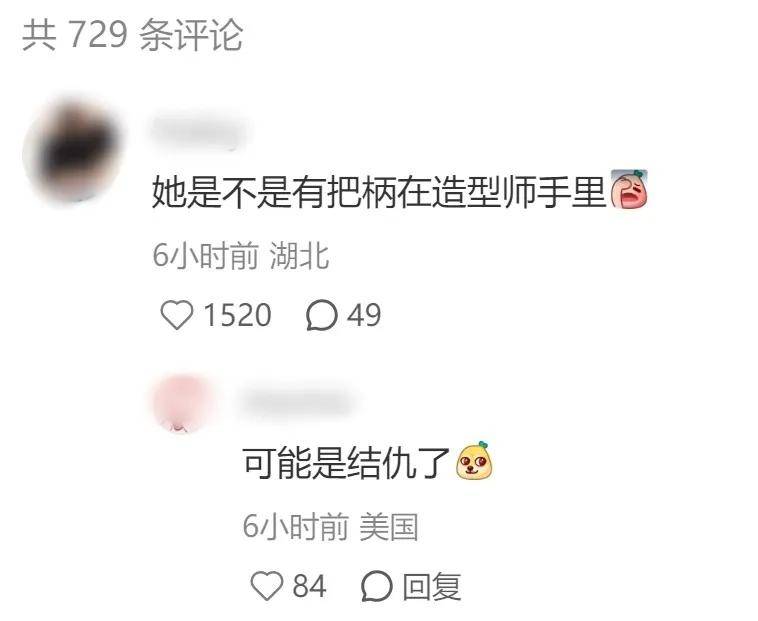Open the first commenter's blurred avatar
The height and width of the screenshot is (621, 758).
click(x=73, y=149)
